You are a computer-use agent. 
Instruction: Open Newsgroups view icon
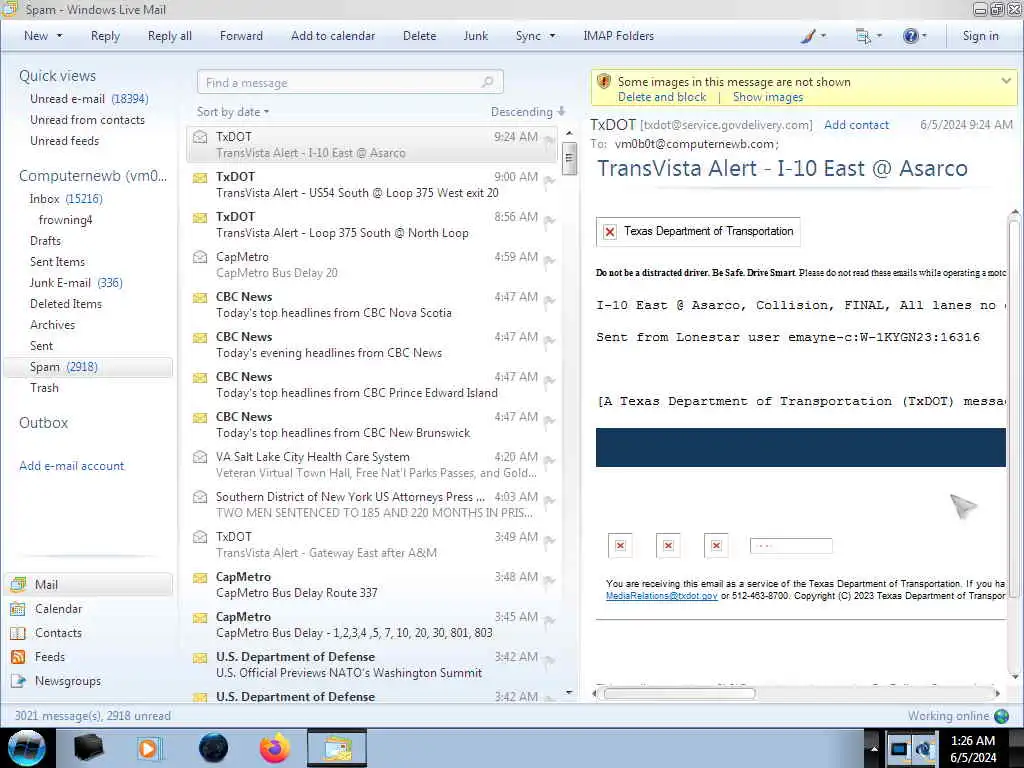tap(18, 680)
